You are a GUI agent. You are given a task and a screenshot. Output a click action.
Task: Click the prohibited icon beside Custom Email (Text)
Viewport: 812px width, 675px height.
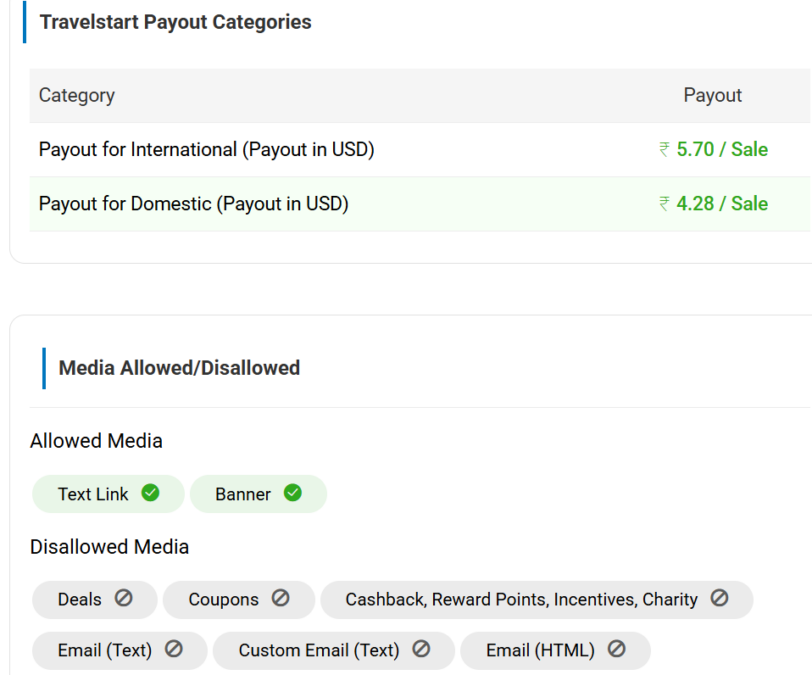421,649
